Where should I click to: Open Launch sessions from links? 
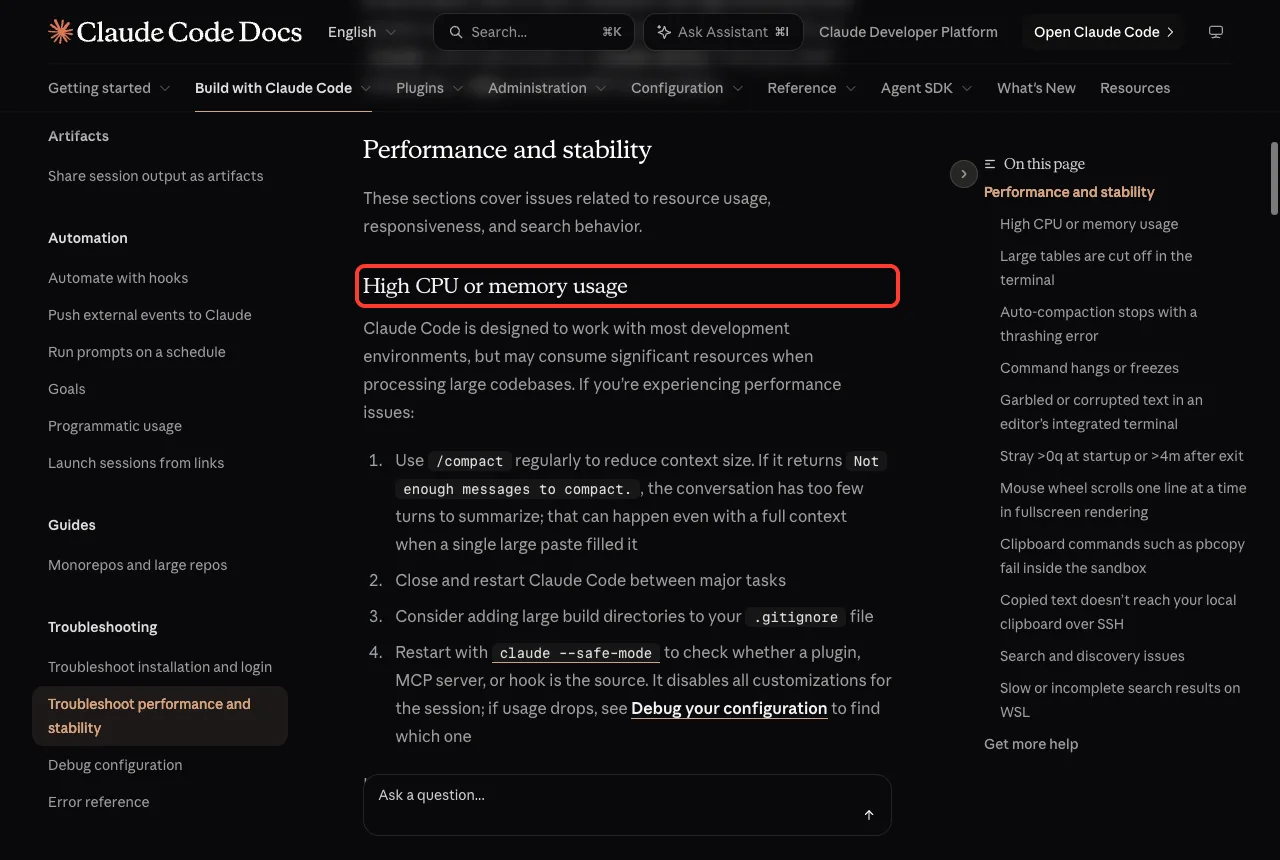(x=136, y=463)
